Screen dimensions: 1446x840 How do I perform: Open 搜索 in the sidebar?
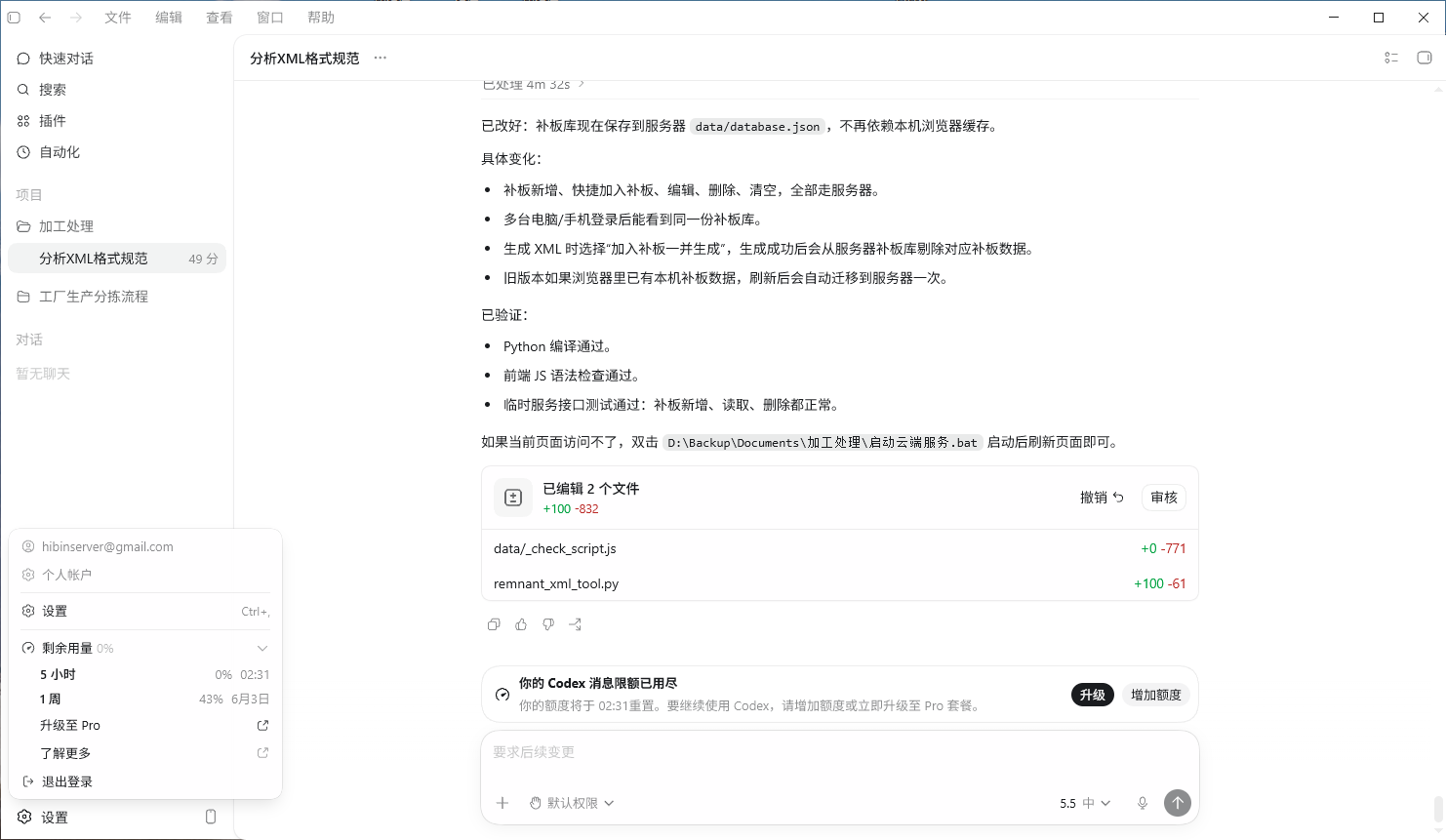[117, 90]
